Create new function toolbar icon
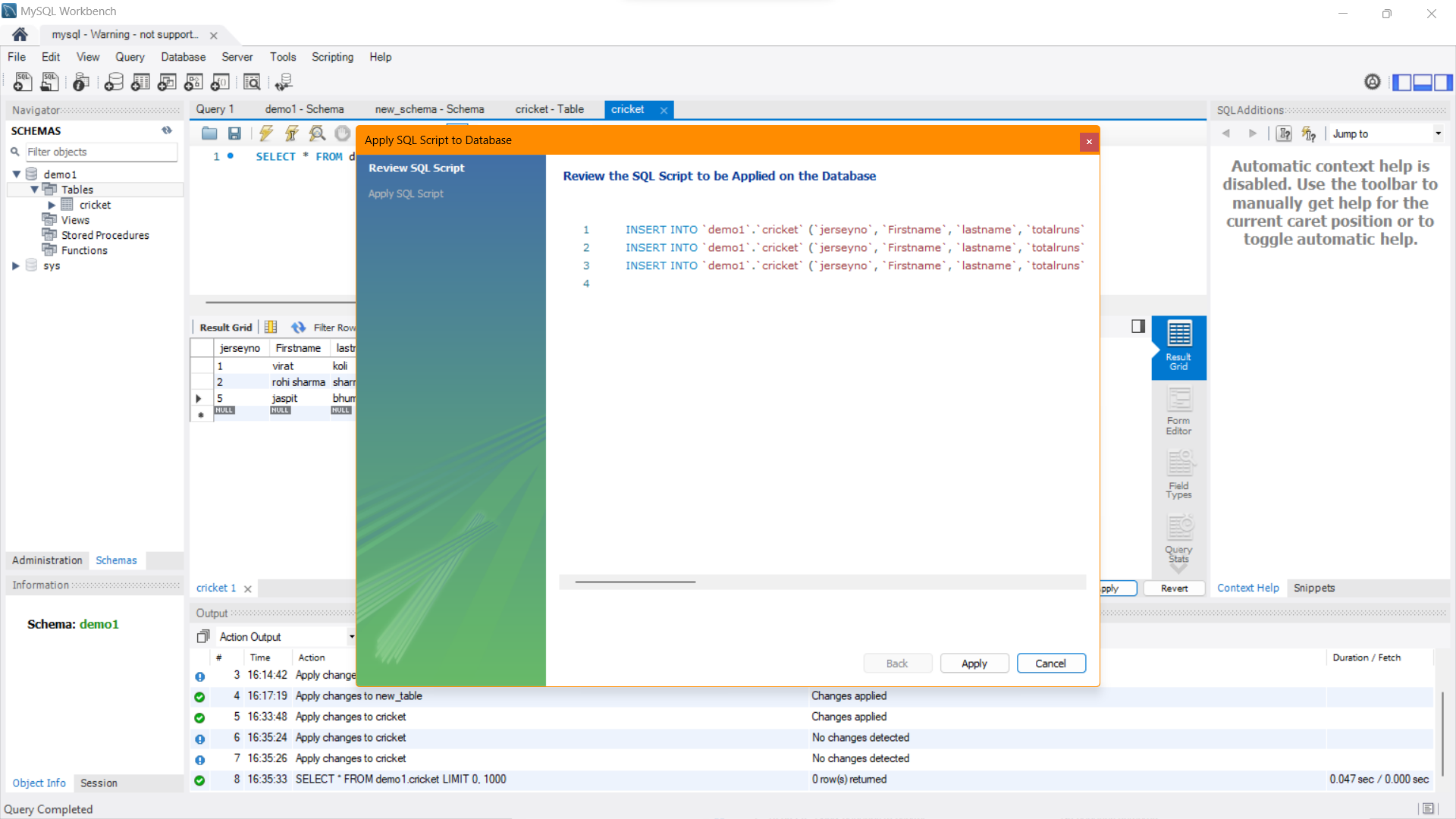1456x819 pixels. 220,82
